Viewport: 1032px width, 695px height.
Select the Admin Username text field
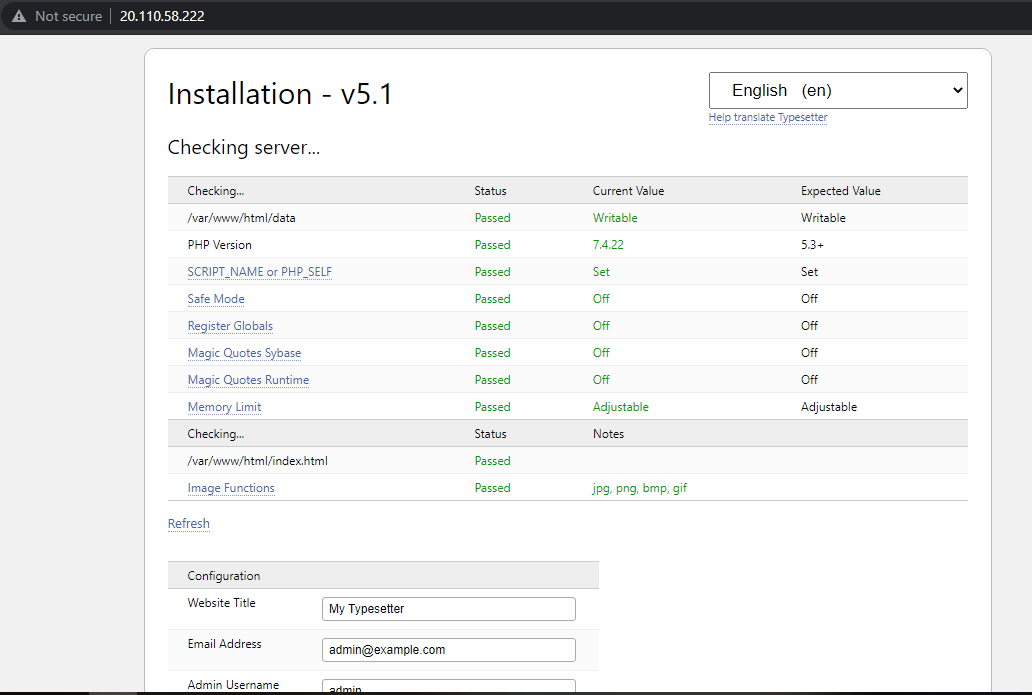pos(448,687)
